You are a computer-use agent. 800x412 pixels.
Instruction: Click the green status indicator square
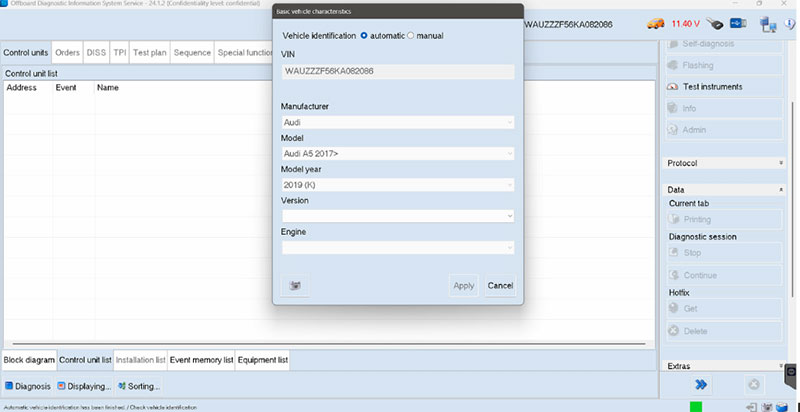coord(696,407)
